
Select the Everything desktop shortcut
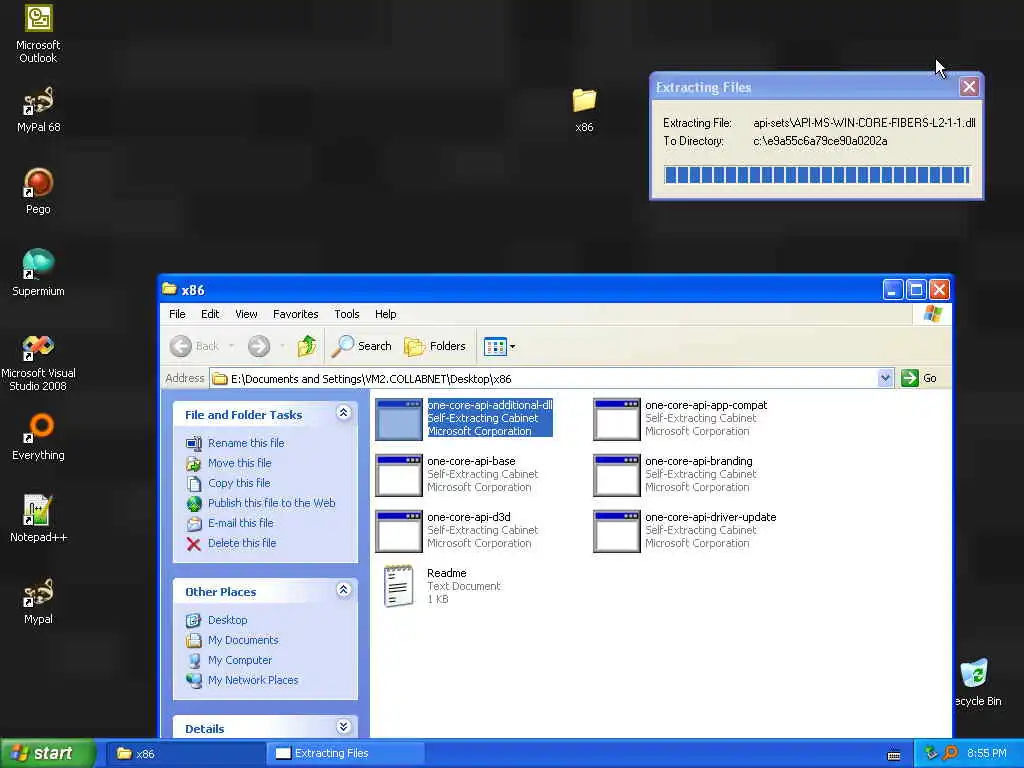tap(38, 437)
